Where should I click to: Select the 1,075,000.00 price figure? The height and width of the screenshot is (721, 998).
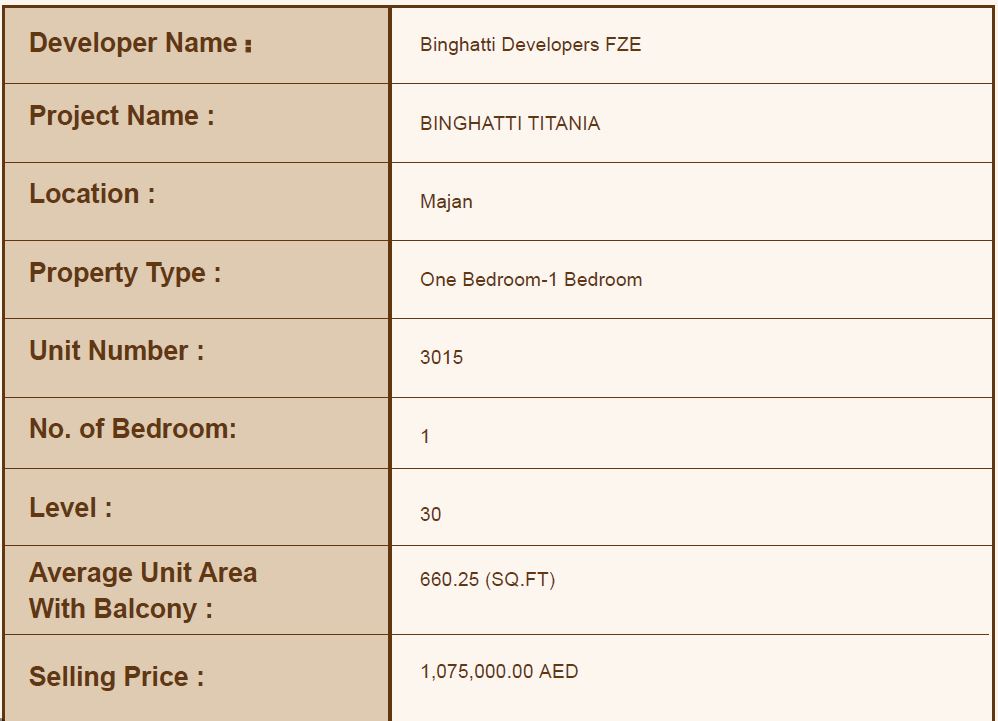(477, 672)
